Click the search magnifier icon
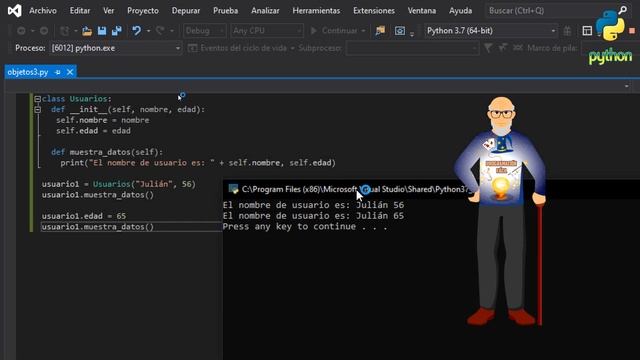Screen dimensions: 640x360 click(622, 10)
